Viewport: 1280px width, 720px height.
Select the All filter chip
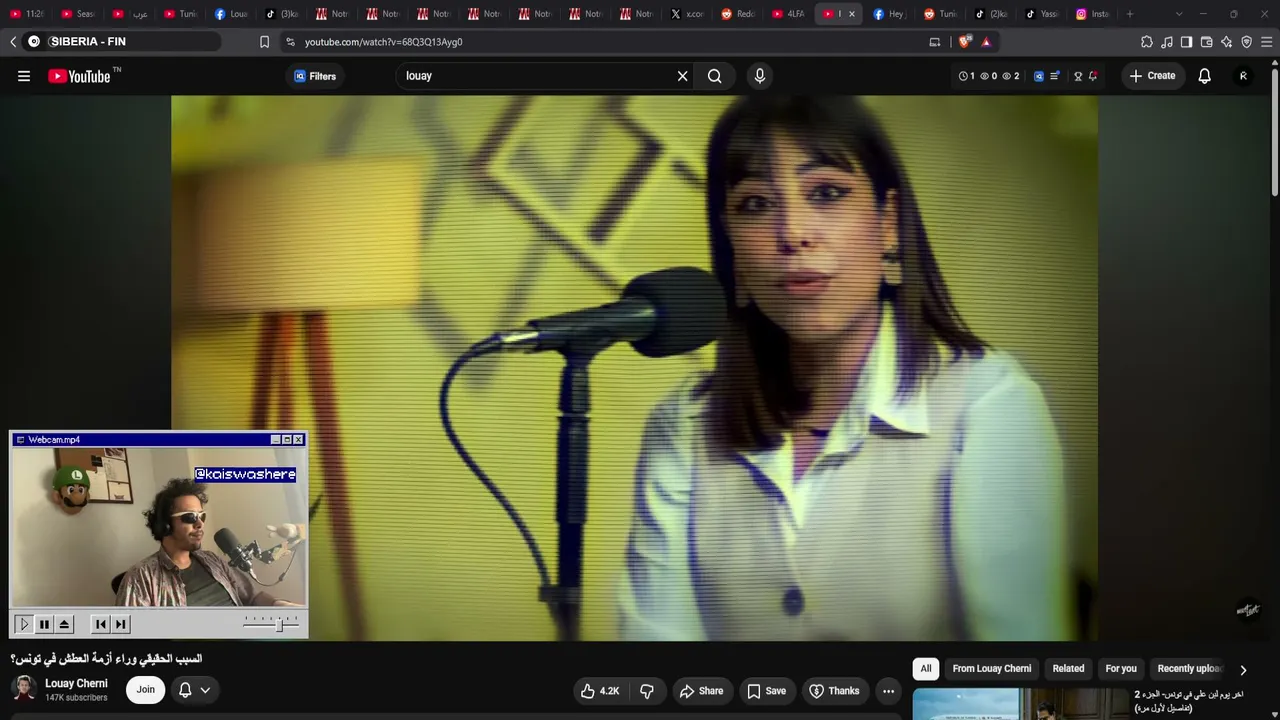coord(926,669)
